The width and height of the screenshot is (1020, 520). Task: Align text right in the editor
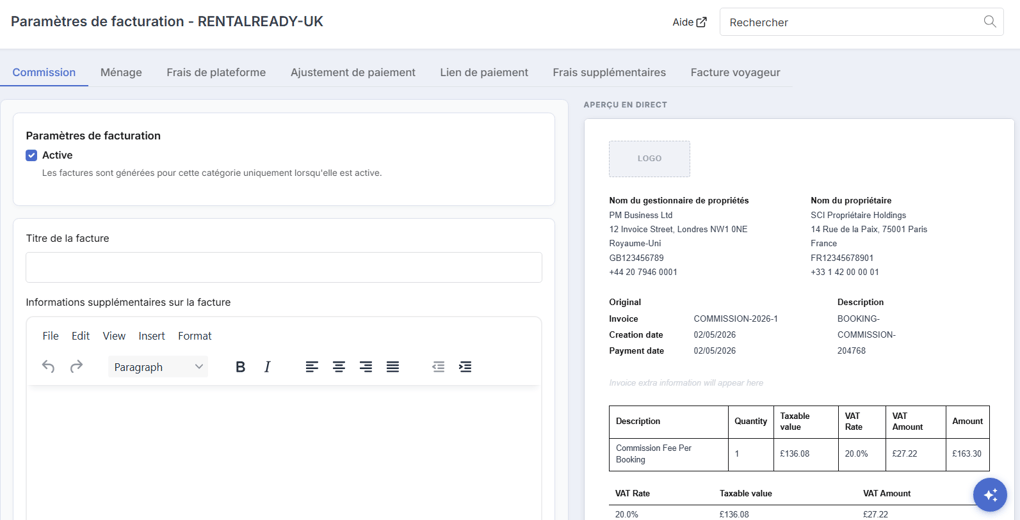click(x=366, y=367)
